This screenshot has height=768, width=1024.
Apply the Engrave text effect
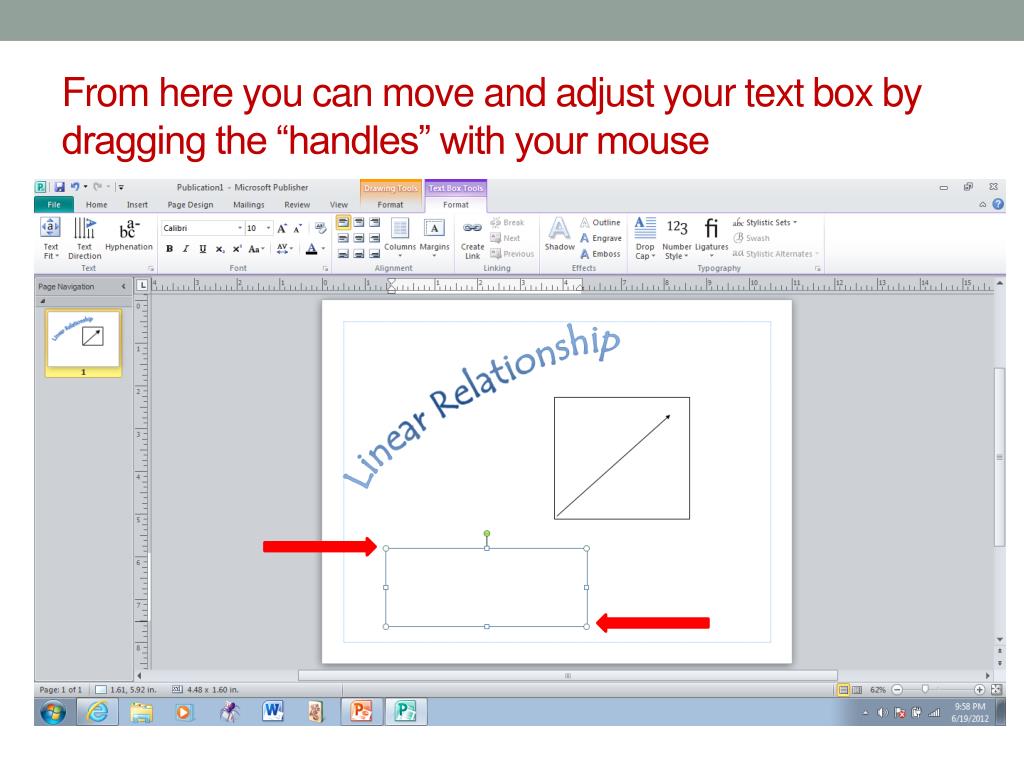[600, 238]
